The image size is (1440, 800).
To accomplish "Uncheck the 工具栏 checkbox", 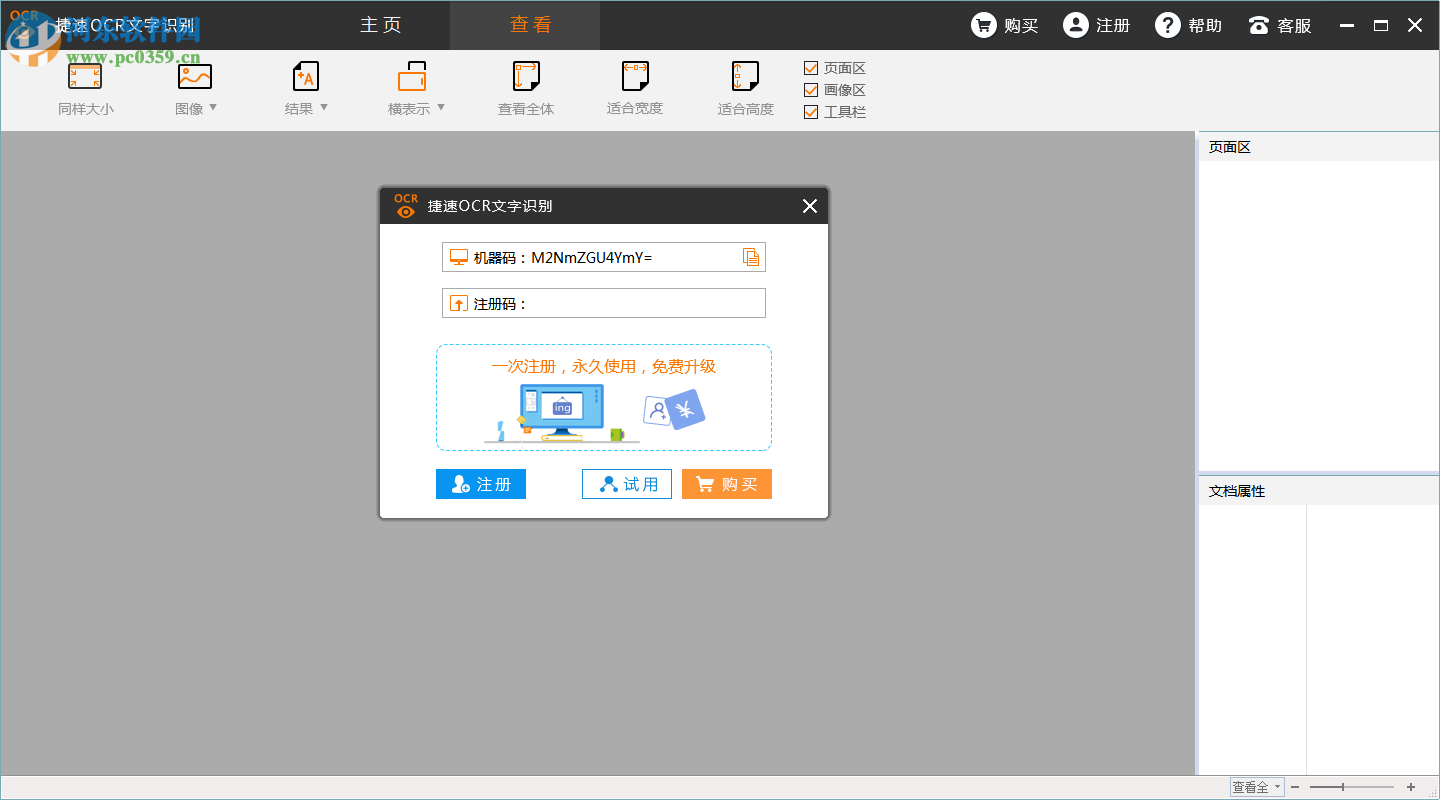I will click(x=811, y=112).
